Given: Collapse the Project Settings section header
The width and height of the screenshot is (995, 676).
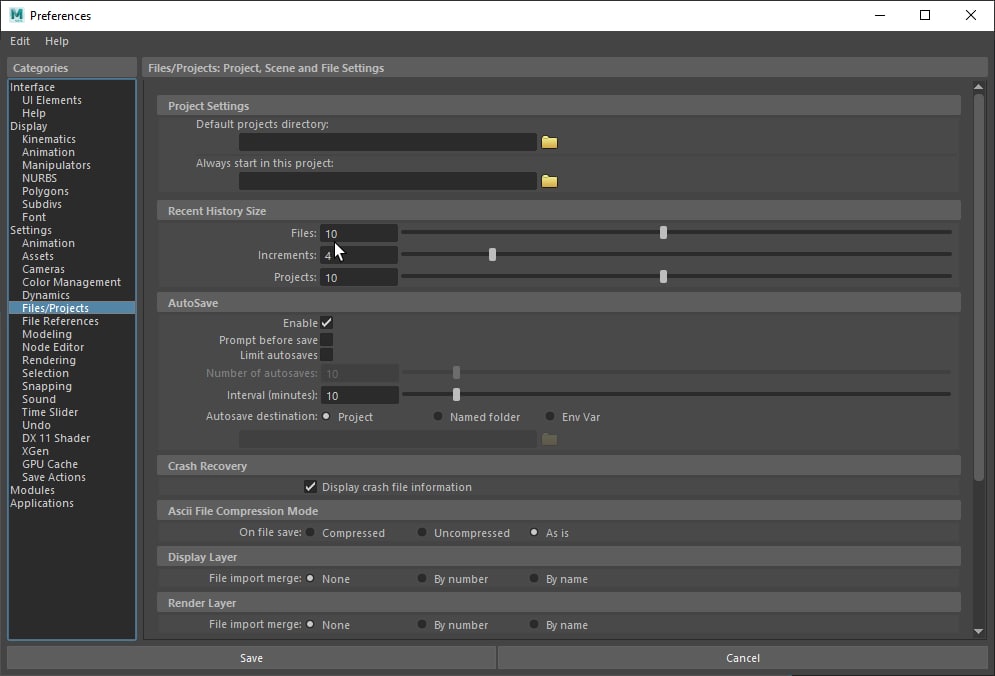Looking at the screenshot, I should click(x=559, y=106).
